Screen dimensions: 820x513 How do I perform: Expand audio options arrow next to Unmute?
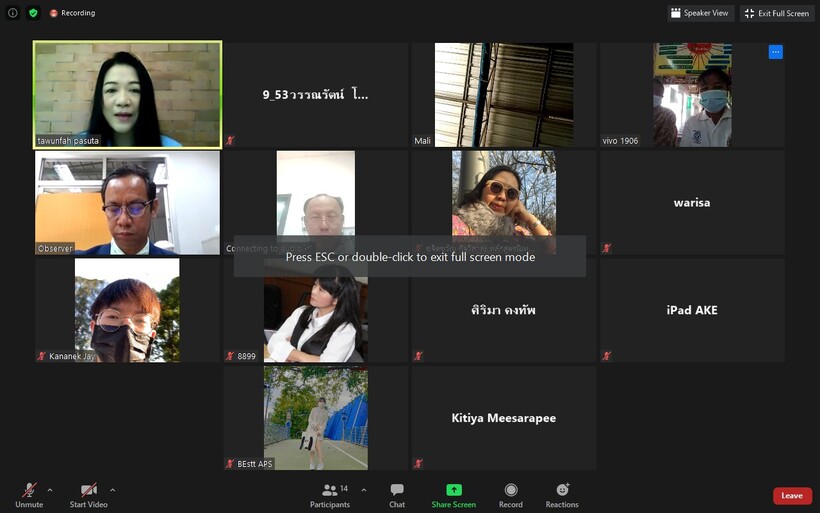50,490
